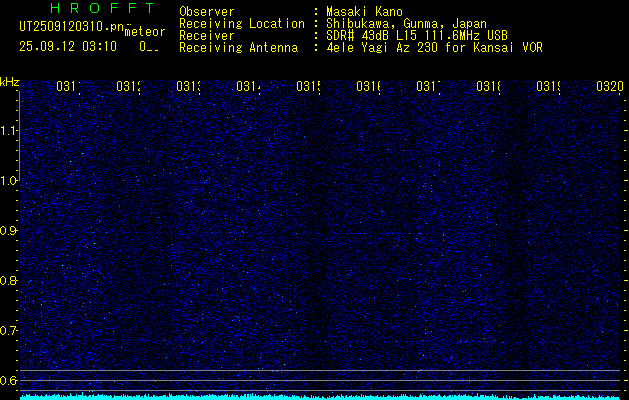Click the 0314 time marker

pyautogui.click(x=248, y=86)
